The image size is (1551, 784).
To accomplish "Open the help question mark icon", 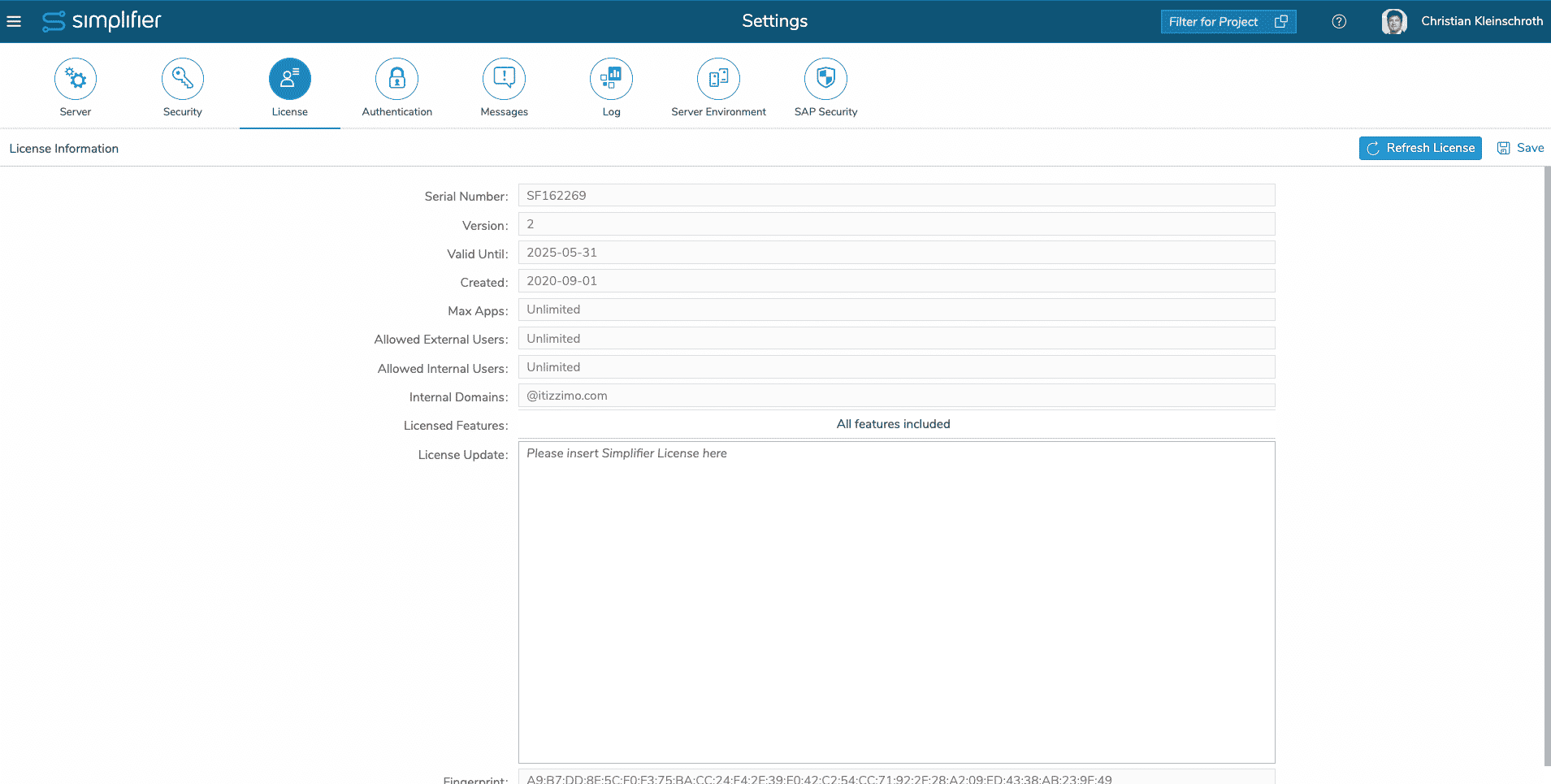I will 1339,22.
